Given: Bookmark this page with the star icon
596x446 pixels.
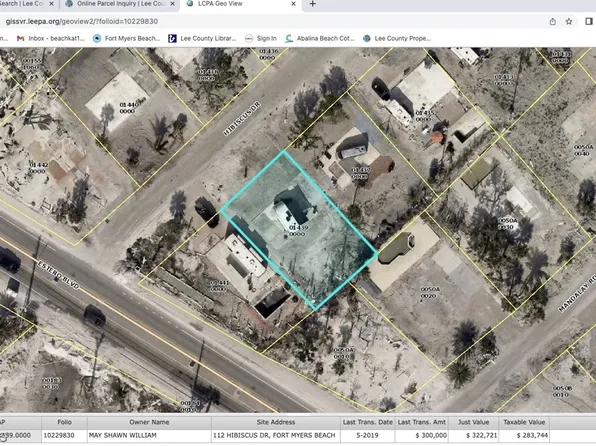Looking at the screenshot, I should tap(569, 22).
